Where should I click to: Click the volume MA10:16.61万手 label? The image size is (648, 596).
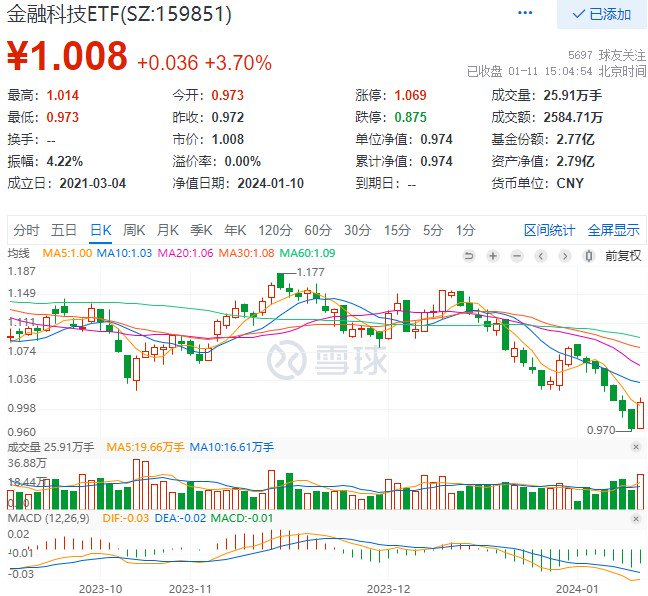click(x=231, y=447)
